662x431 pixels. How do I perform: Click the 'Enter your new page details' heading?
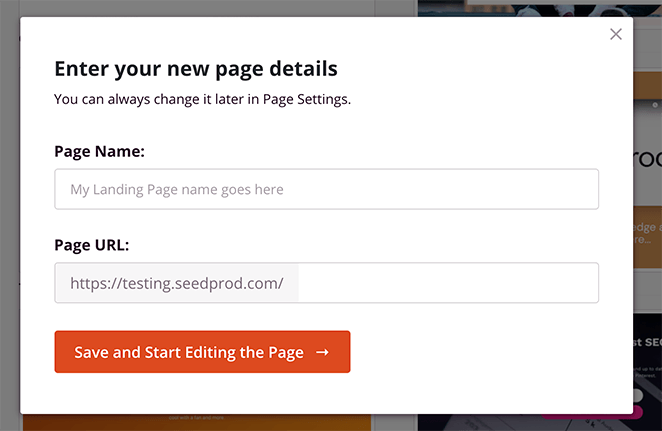tap(196, 69)
